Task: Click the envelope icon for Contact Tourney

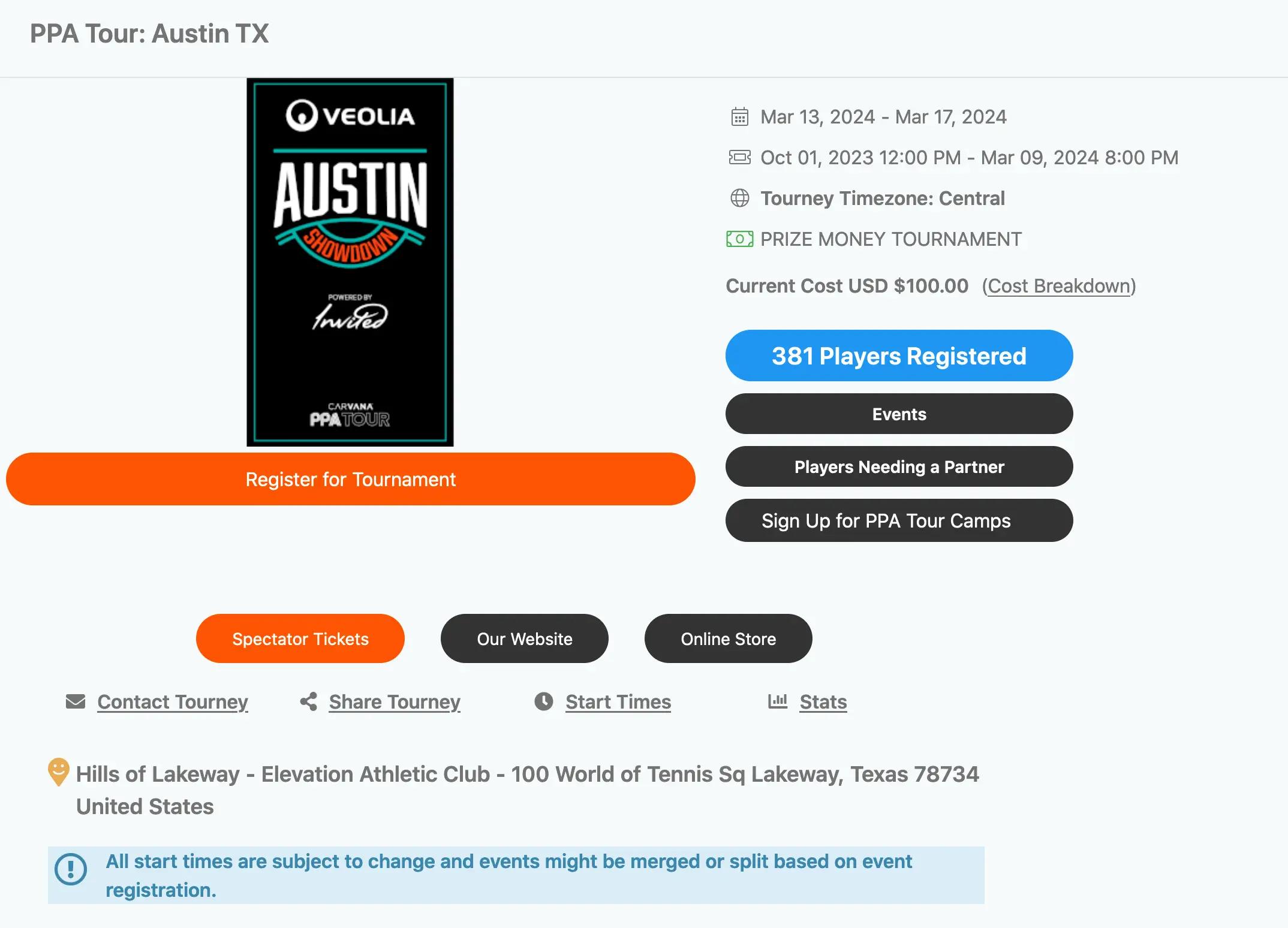Action: (76, 701)
